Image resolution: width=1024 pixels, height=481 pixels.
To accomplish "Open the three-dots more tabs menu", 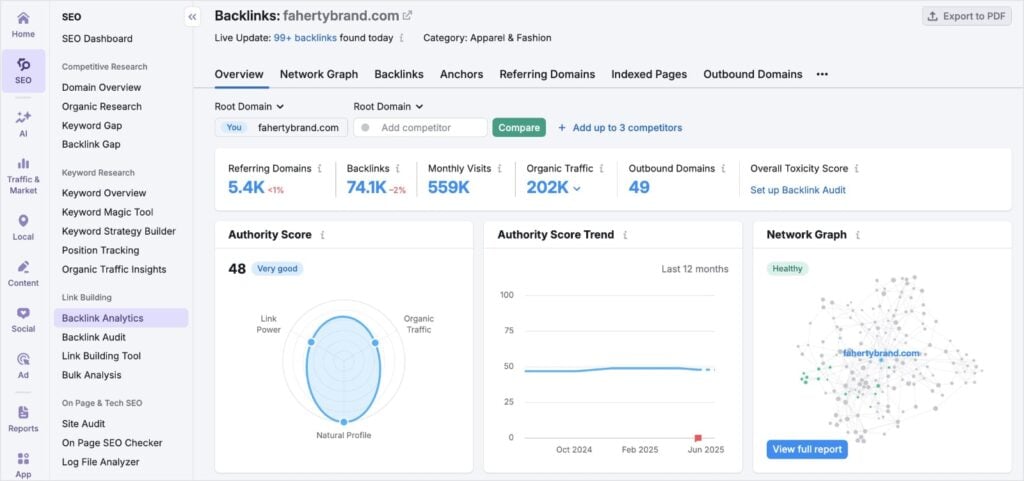I will click(x=822, y=74).
